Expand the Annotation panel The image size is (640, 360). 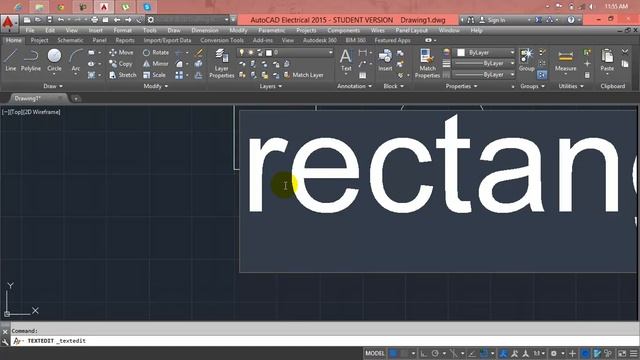[354, 86]
